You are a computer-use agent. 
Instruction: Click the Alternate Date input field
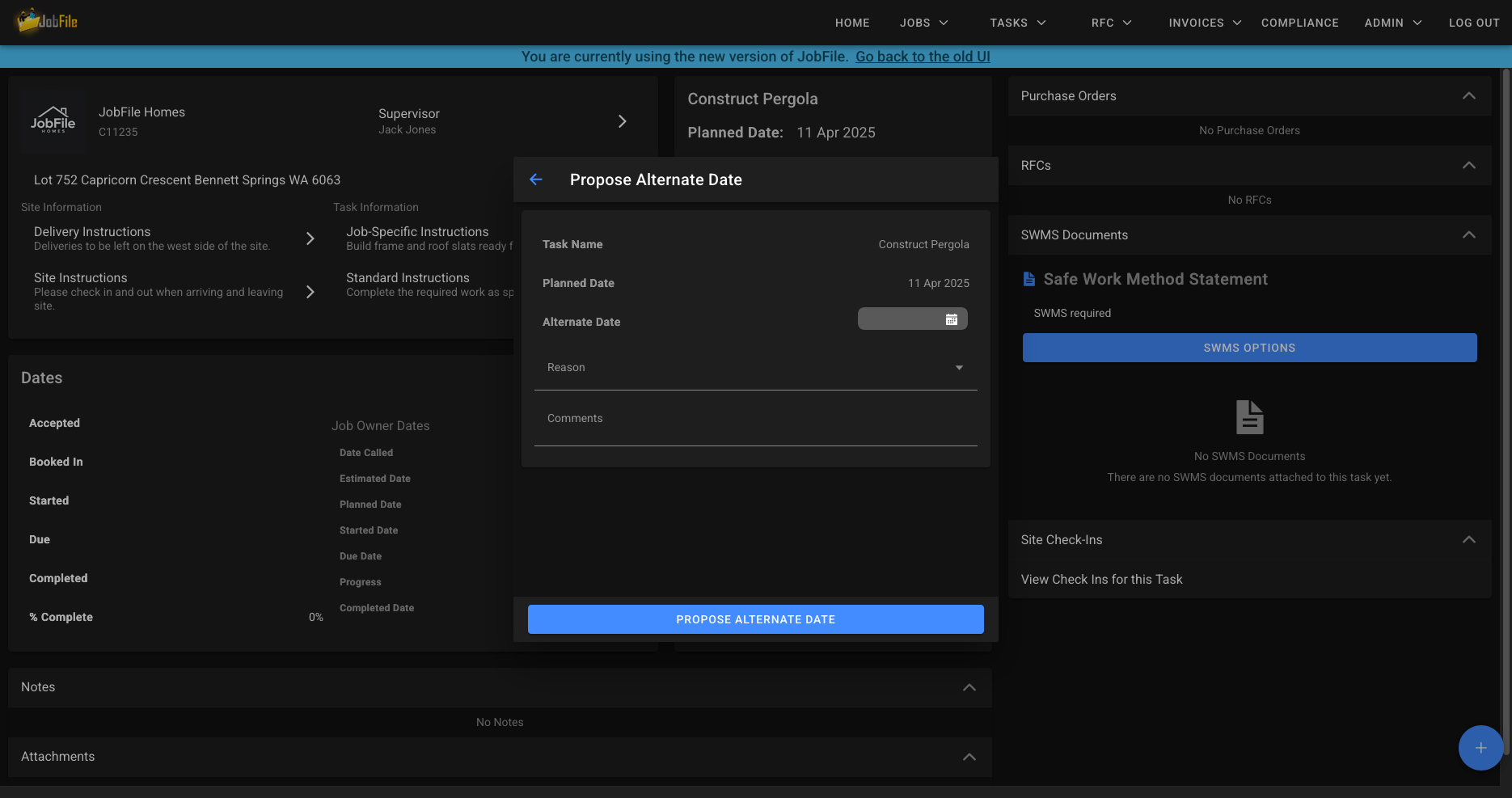pos(913,319)
